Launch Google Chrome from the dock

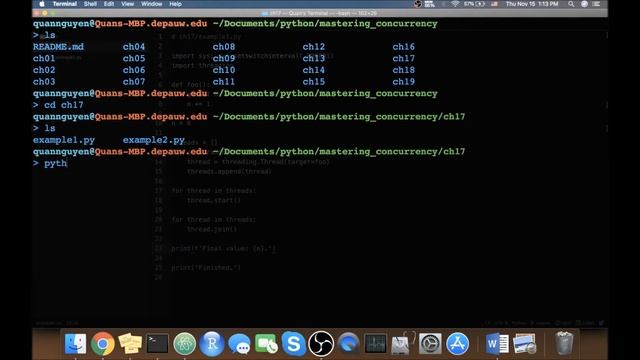click(x=102, y=343)
